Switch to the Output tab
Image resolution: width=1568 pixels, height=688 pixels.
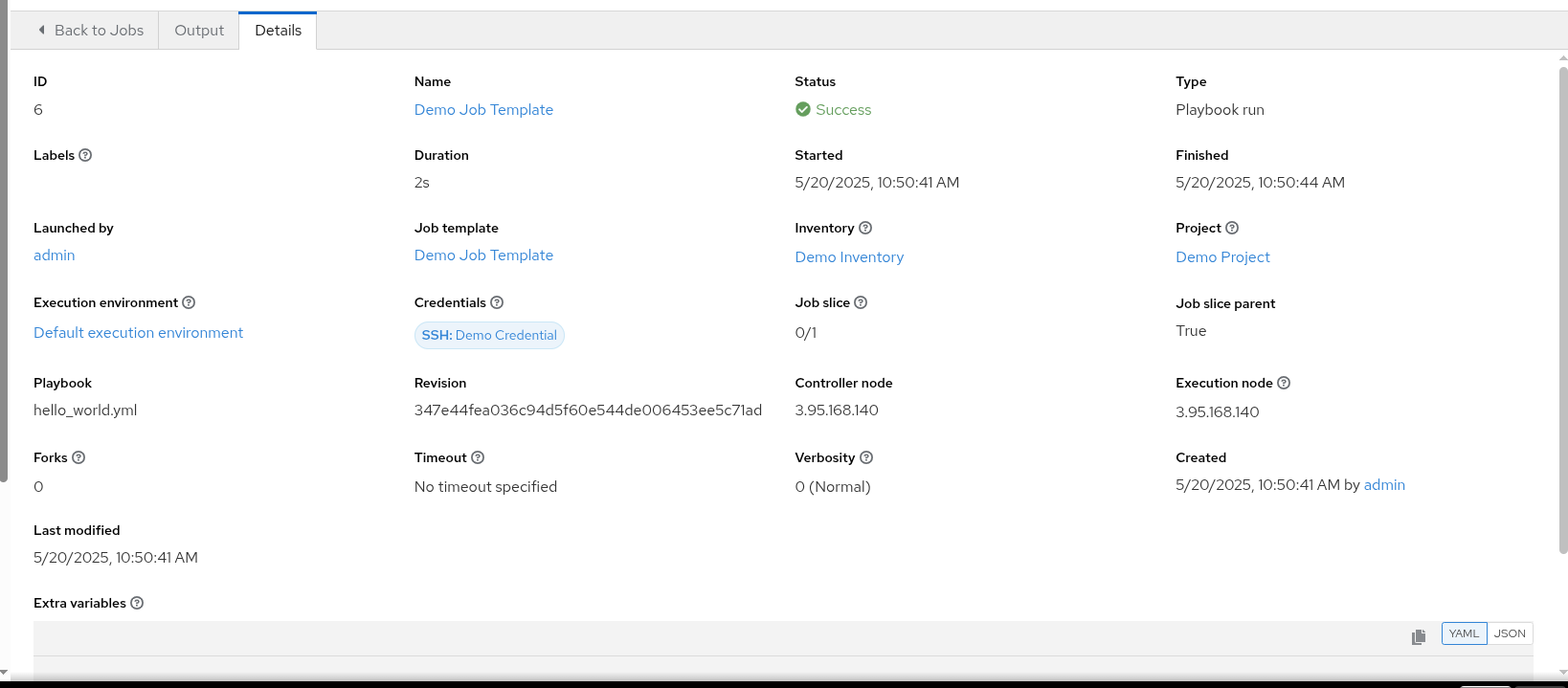pos(199,31)
